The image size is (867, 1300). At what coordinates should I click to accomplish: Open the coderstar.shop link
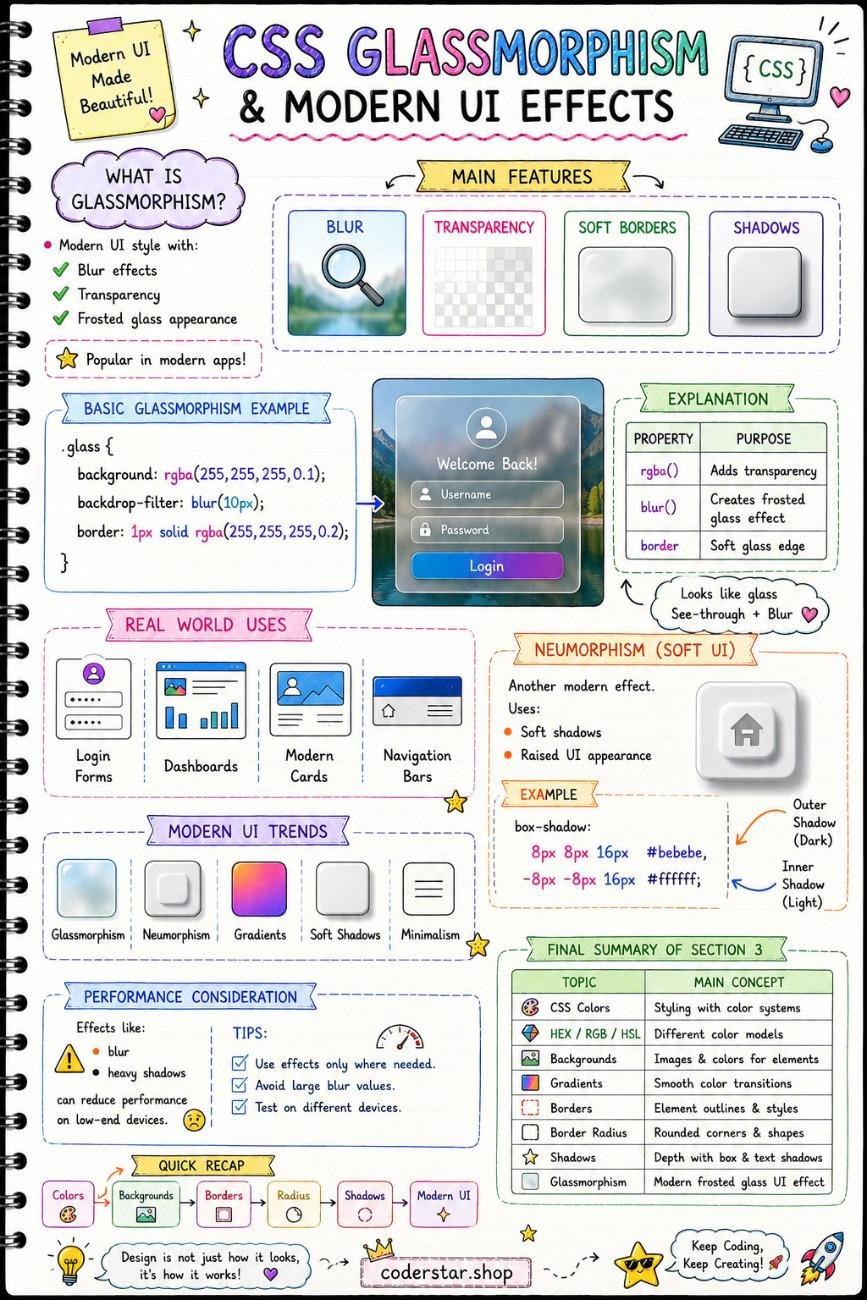446,1273
